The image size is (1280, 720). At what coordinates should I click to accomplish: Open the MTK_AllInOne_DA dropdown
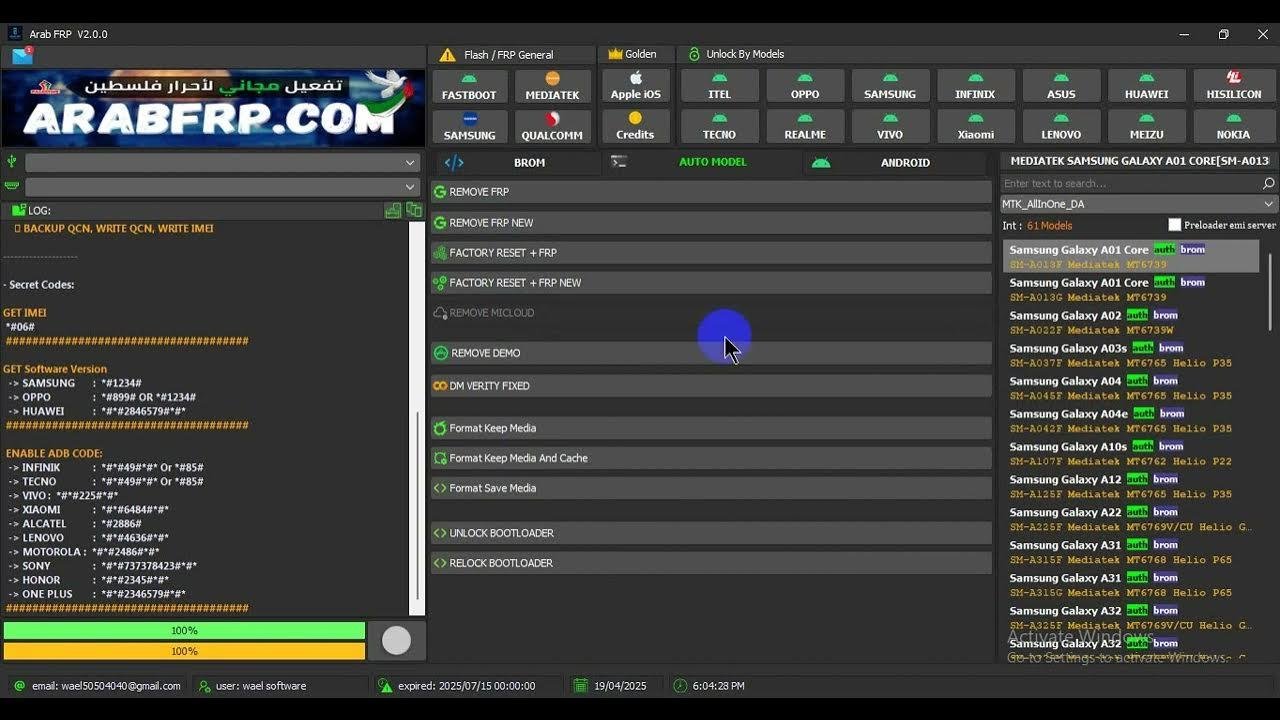(1139, 204)
